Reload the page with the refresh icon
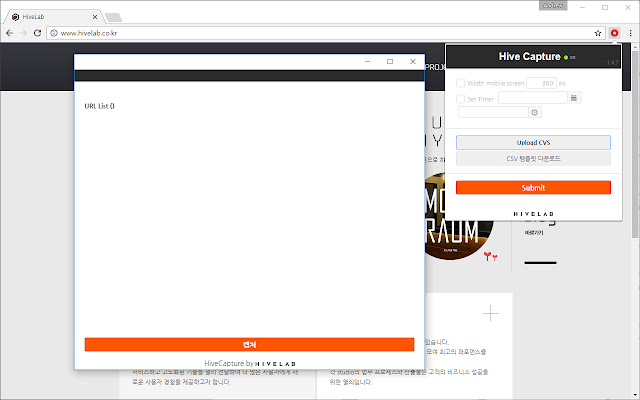The height and width of the screenshot is (400, 640). click(37, 33)
